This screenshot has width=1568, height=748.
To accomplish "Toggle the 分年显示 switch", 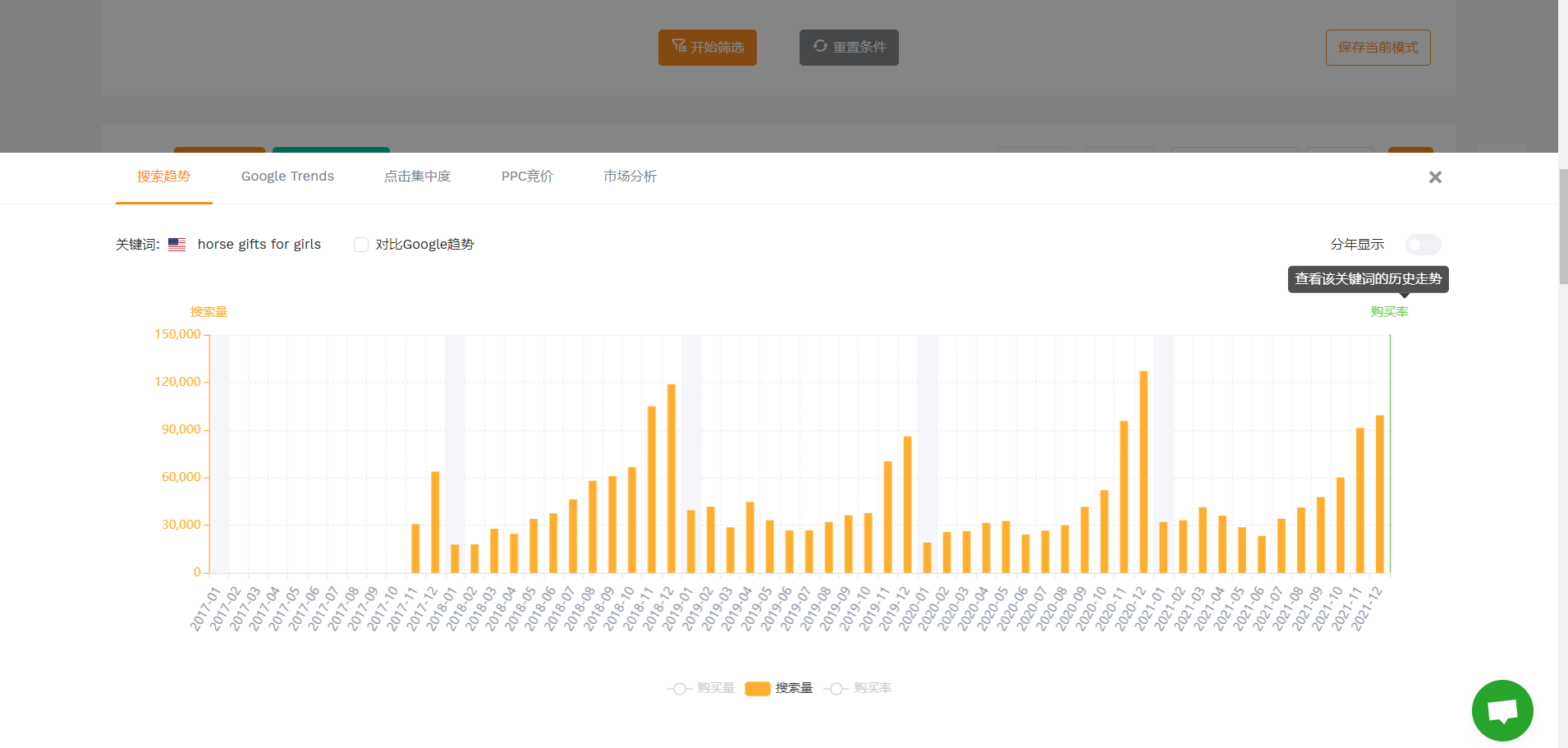I will (1423, 245).
